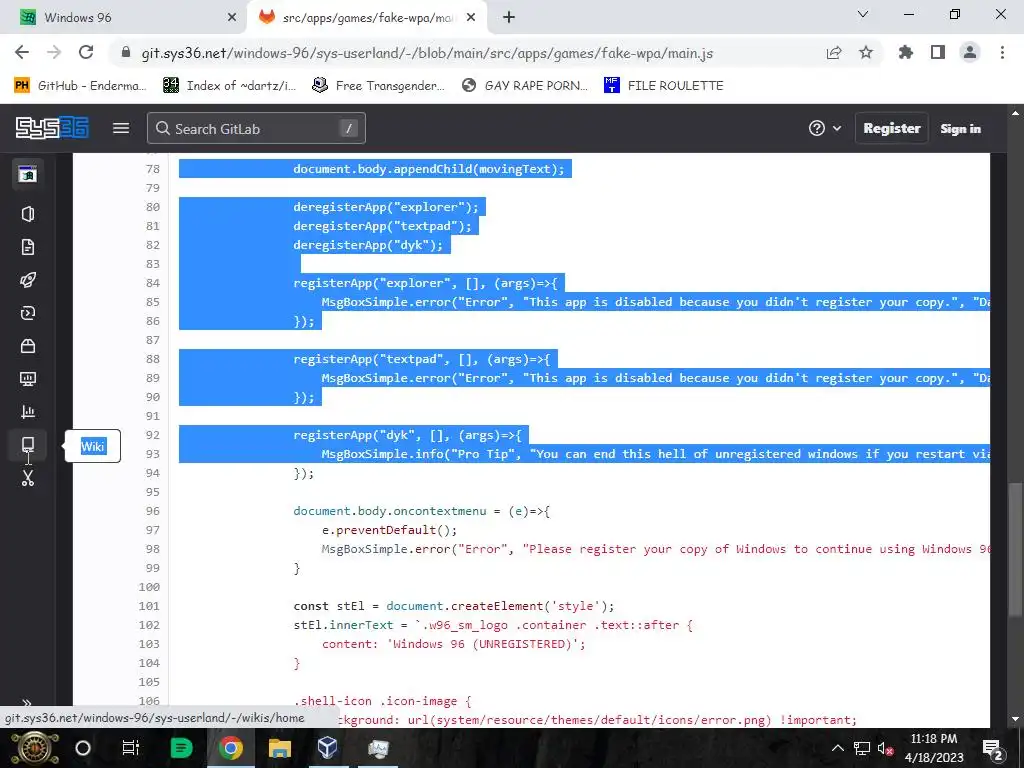1024x768 pixels.
Task: Click the Register button
Action: coord(891,128)
